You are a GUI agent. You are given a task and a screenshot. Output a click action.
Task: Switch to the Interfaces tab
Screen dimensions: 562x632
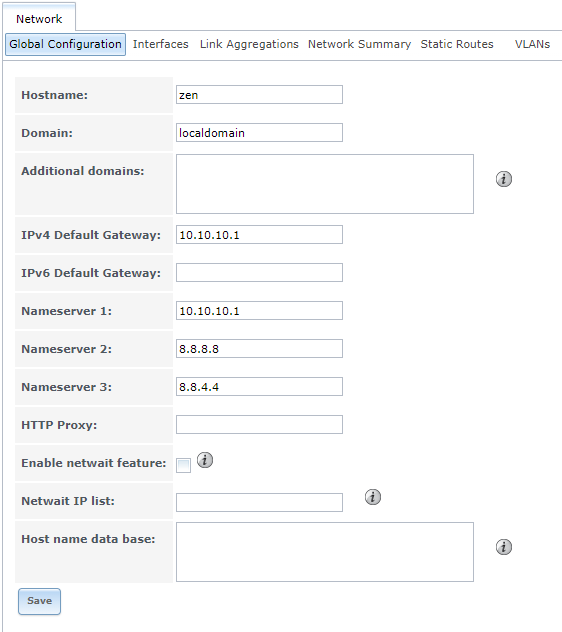pyautogui.click(x=160, y=44)
